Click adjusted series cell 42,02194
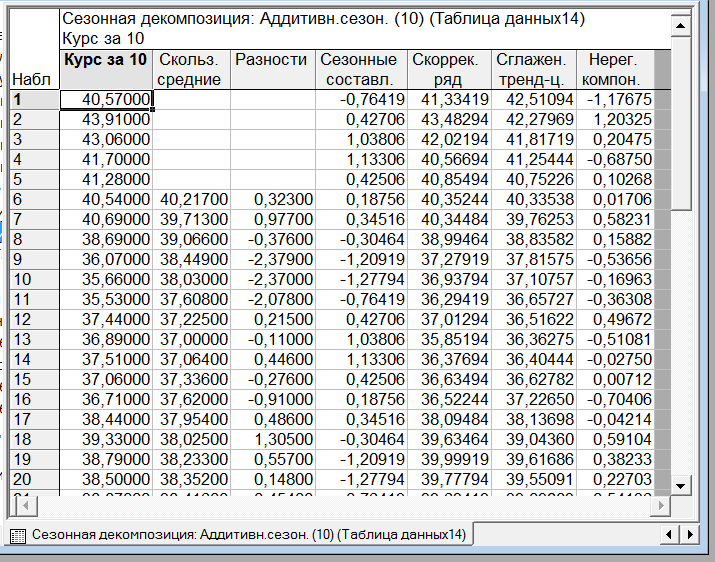The image size is (715, 562). pyautogui.click(x=449, y=140)
